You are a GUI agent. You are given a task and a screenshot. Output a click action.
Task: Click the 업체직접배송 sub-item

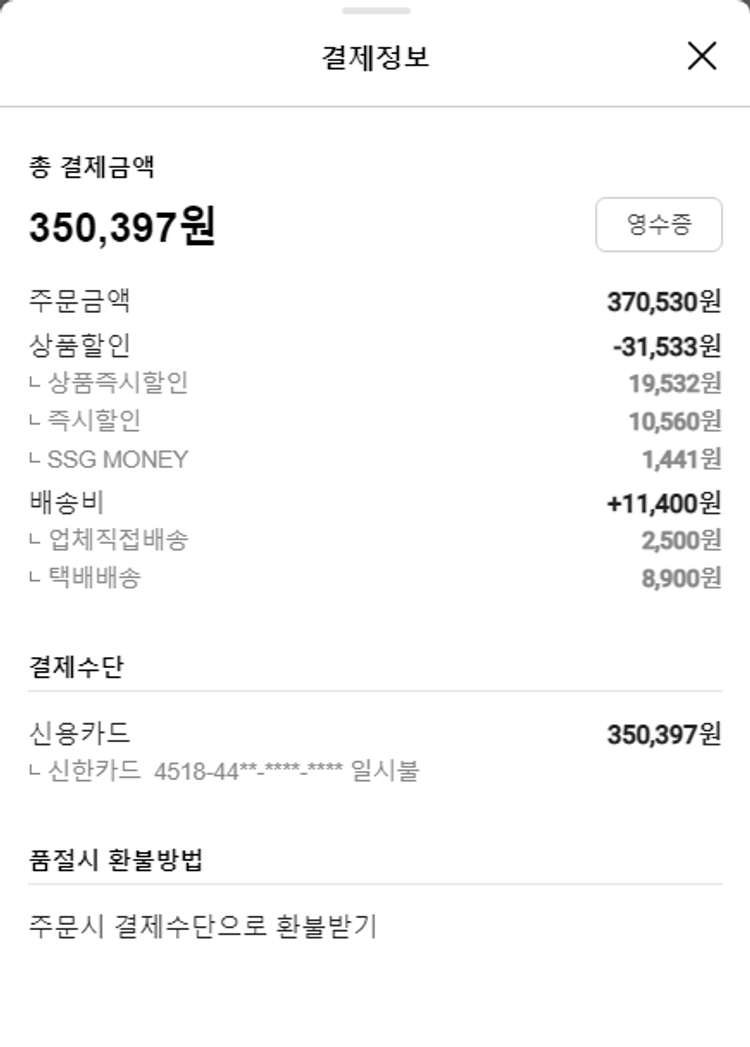[x=117, y=540]
